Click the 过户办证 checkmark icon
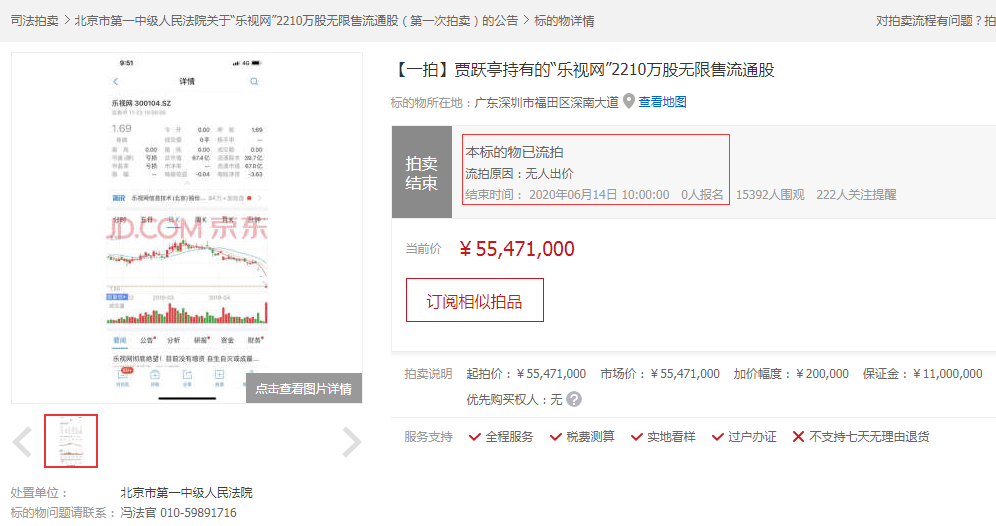 (718, 437)
